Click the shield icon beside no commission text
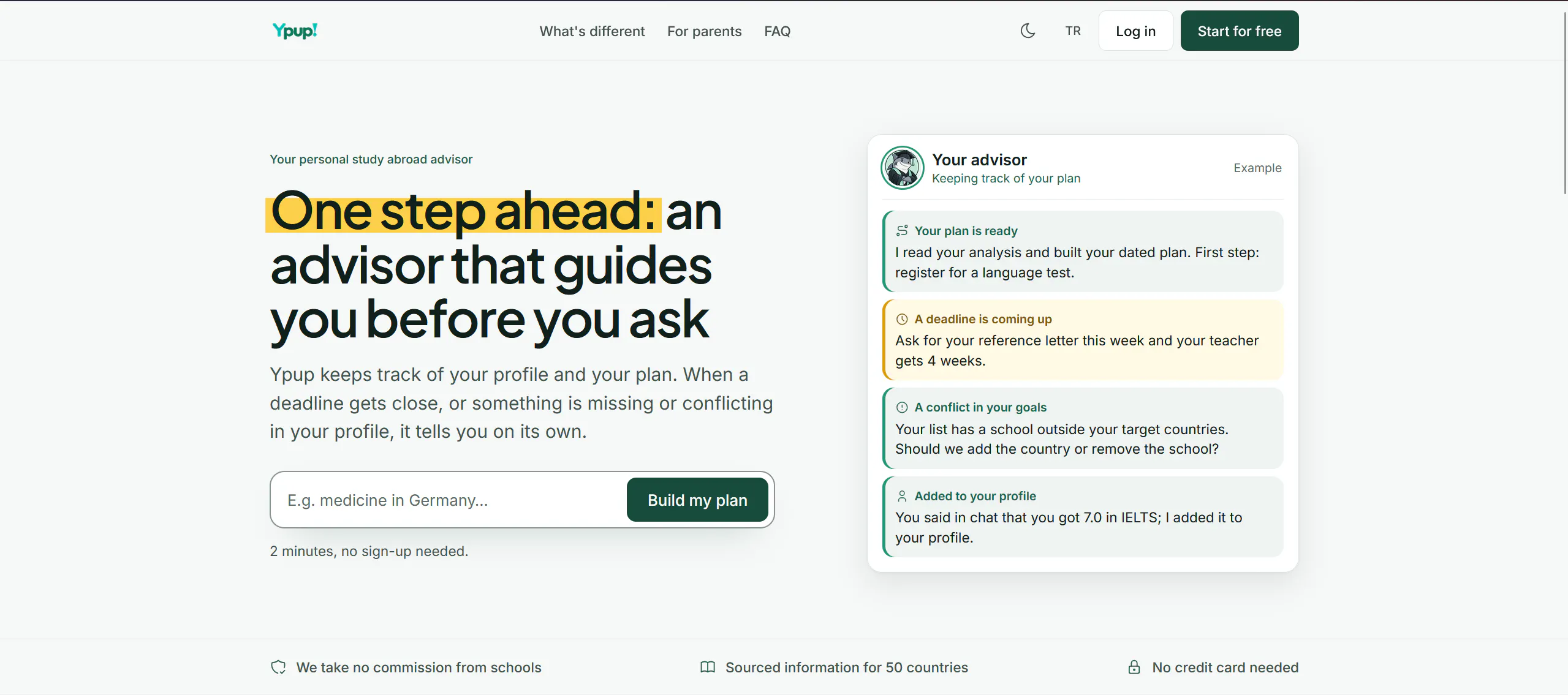Screen dimensions: 1568x695 pyautogui.click(x=278, y=667)
